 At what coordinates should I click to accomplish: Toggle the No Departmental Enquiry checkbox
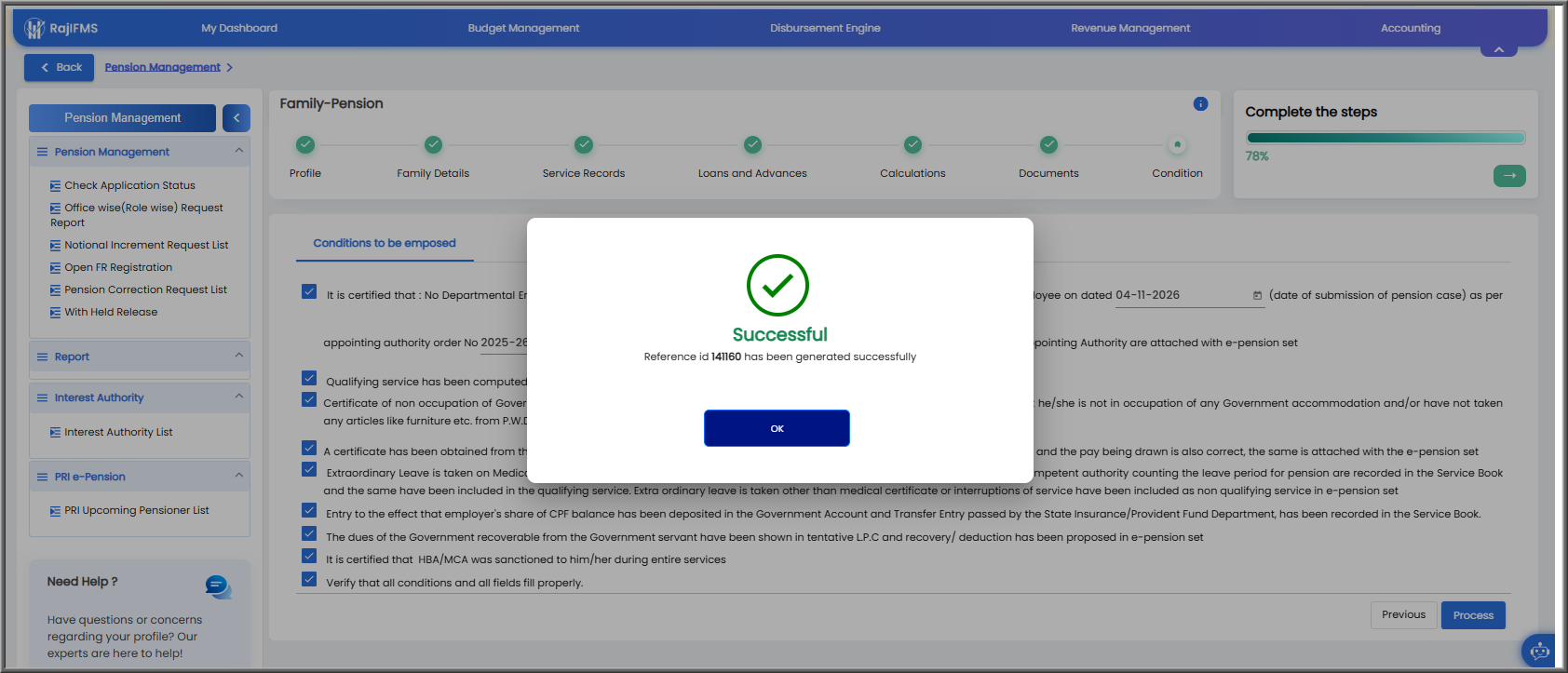pyautogui.click(x=309, y=291)
